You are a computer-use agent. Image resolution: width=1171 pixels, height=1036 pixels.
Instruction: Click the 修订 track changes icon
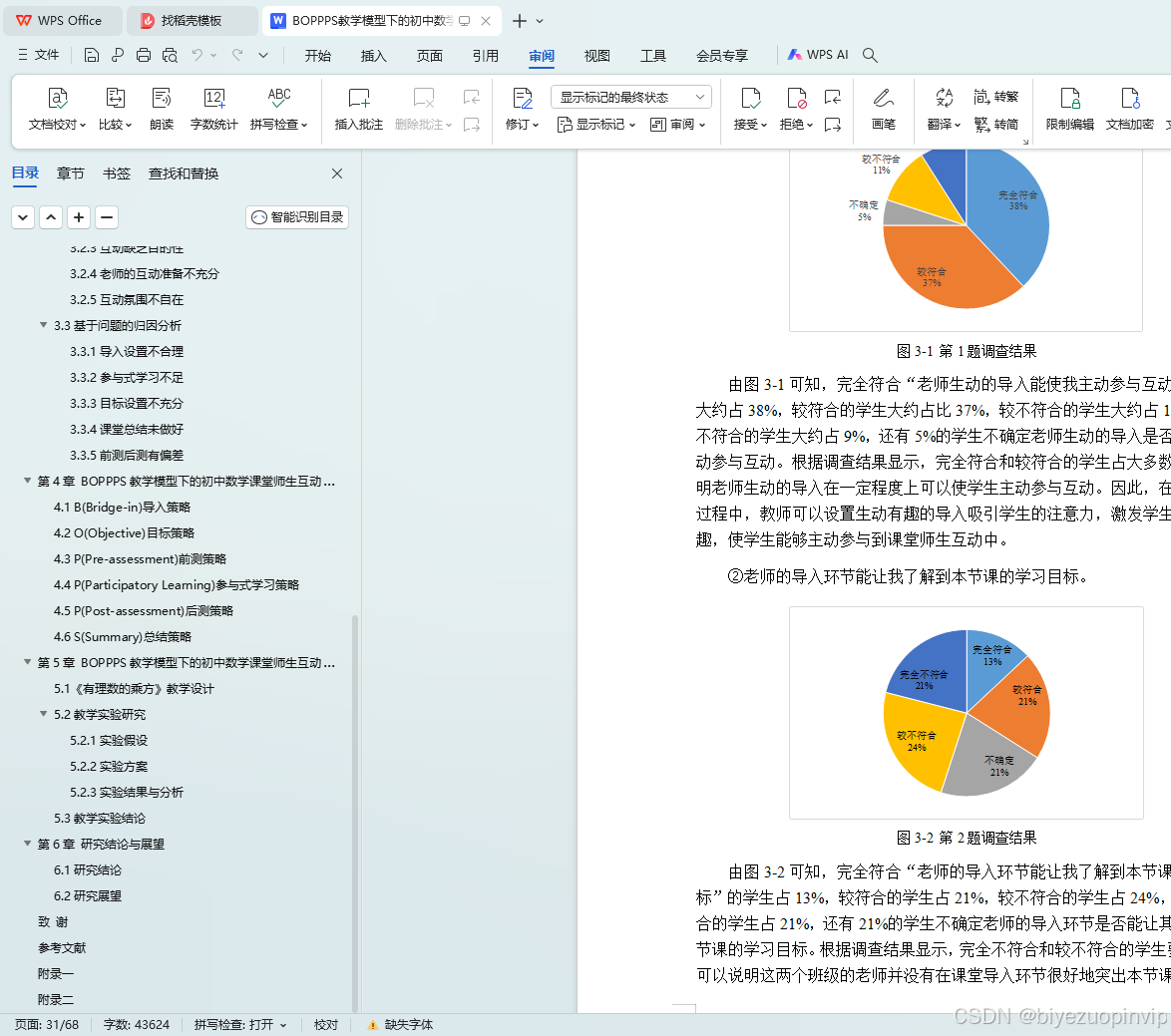tap(522, 109)
